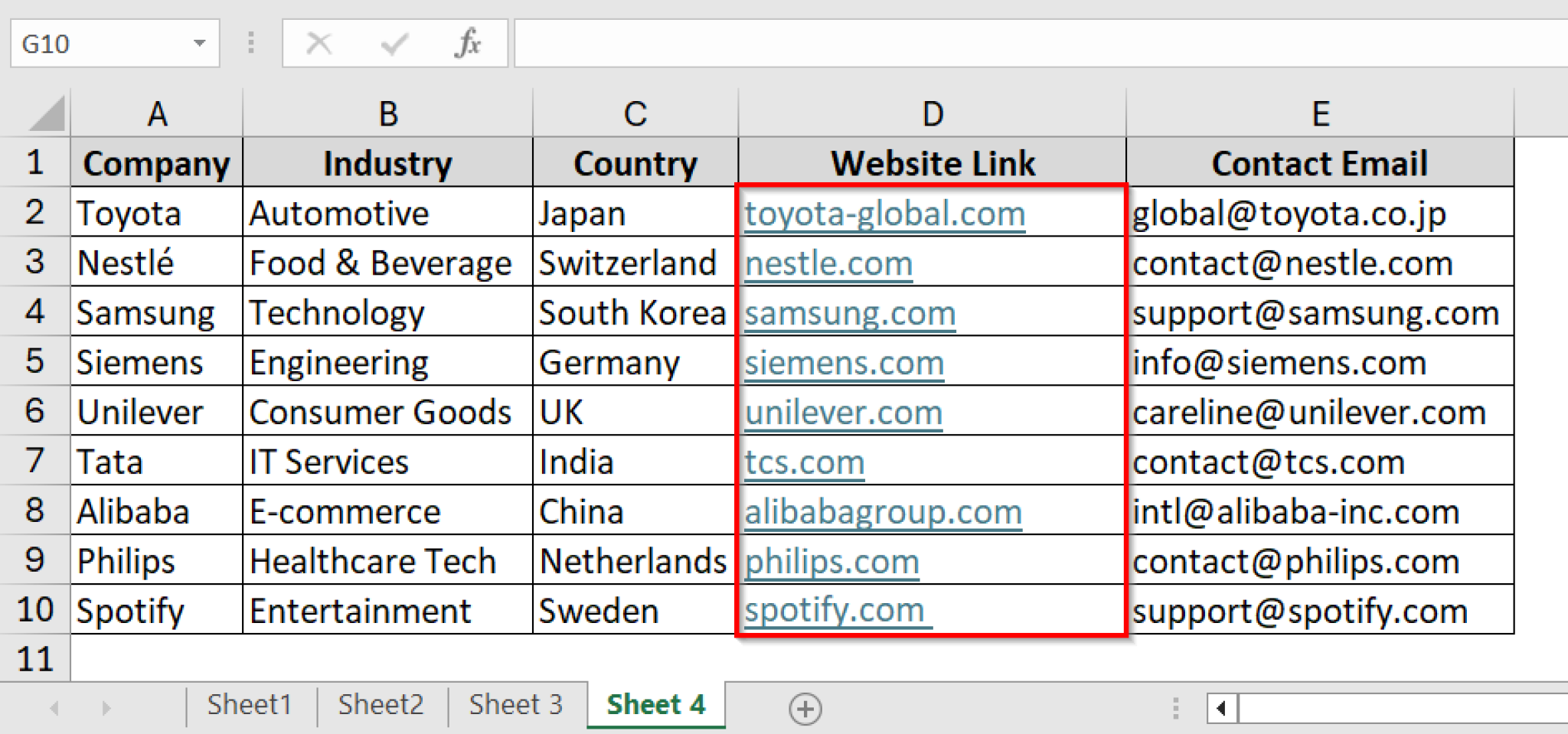
Task: Open the toyota-global.com hyperlink
Action: [884, 213]
